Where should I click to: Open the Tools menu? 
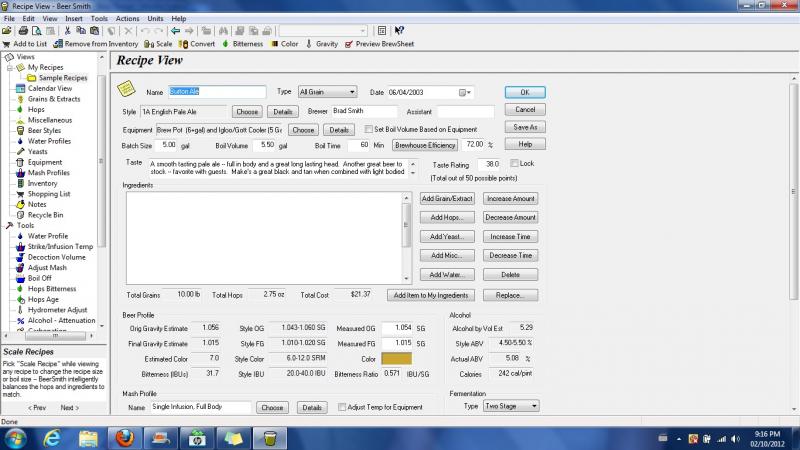(99, 18)
